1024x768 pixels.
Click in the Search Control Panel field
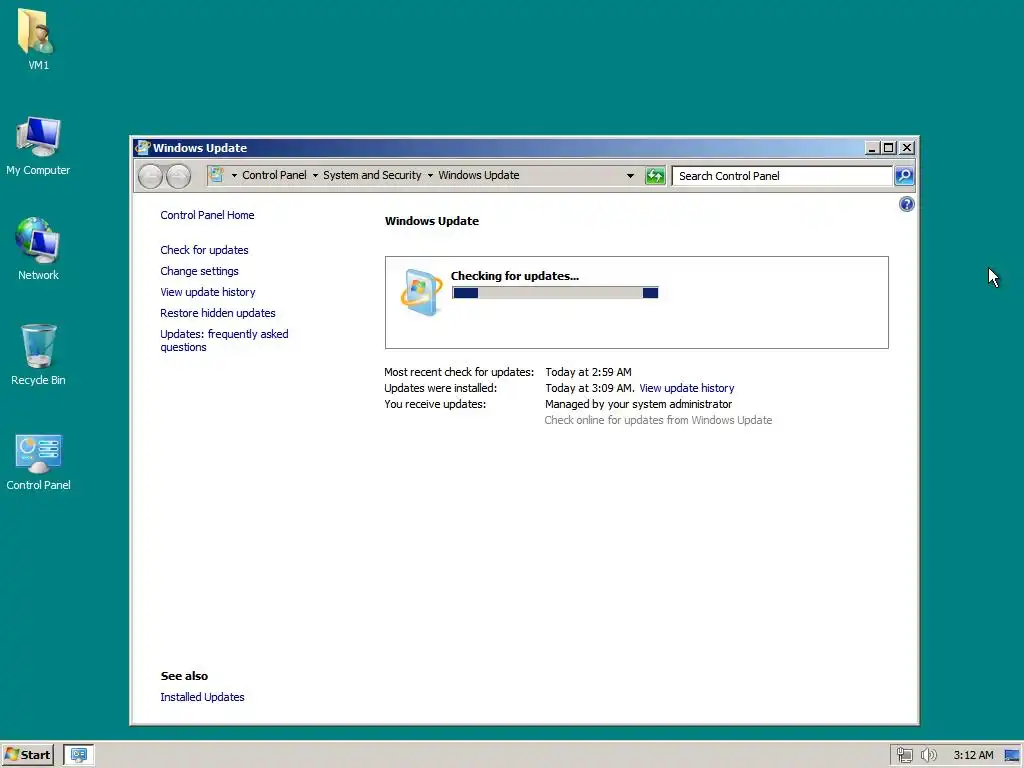(x=782, y=176)
